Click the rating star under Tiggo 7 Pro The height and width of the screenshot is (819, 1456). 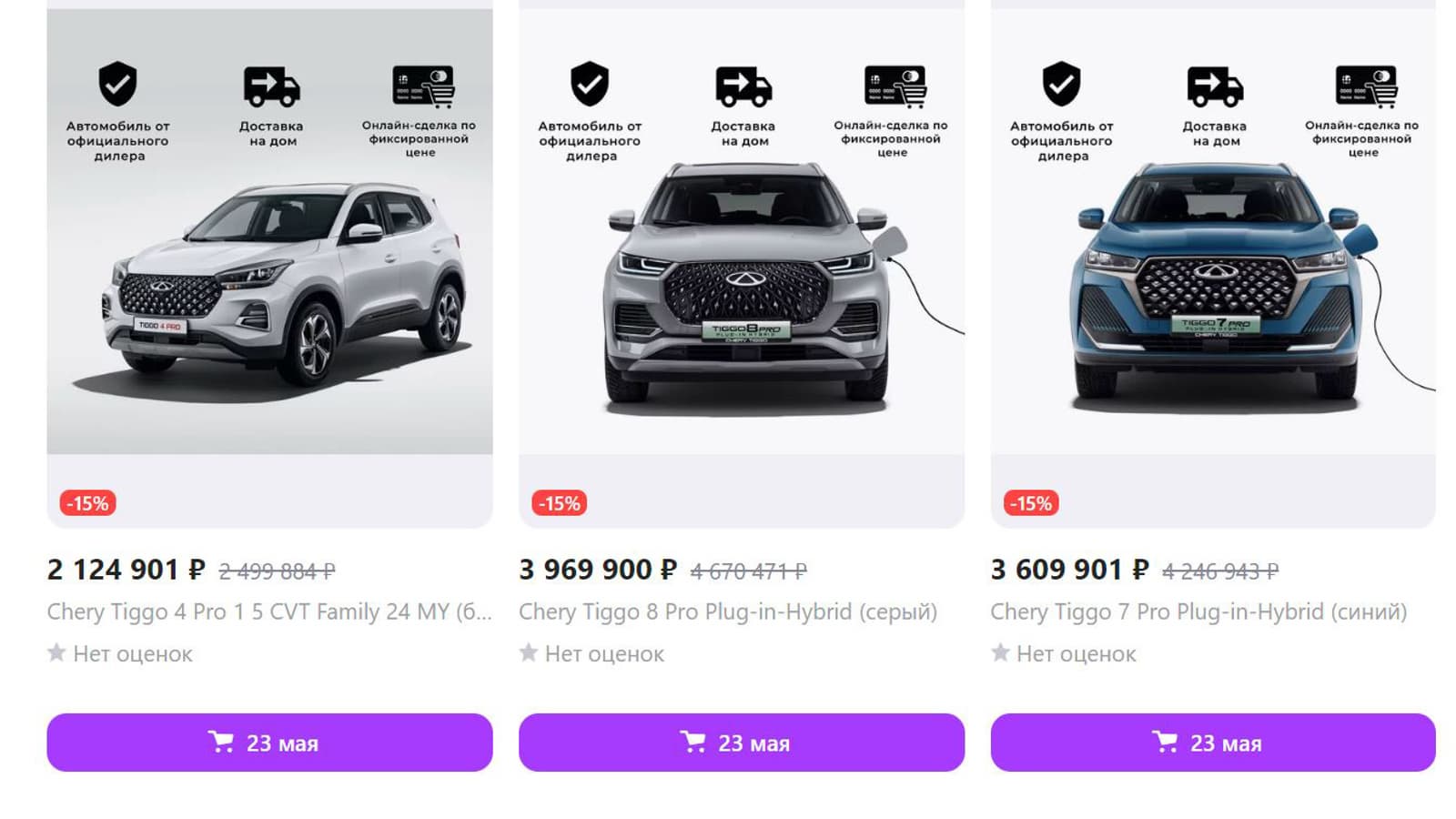click(x=1000, y=652)
